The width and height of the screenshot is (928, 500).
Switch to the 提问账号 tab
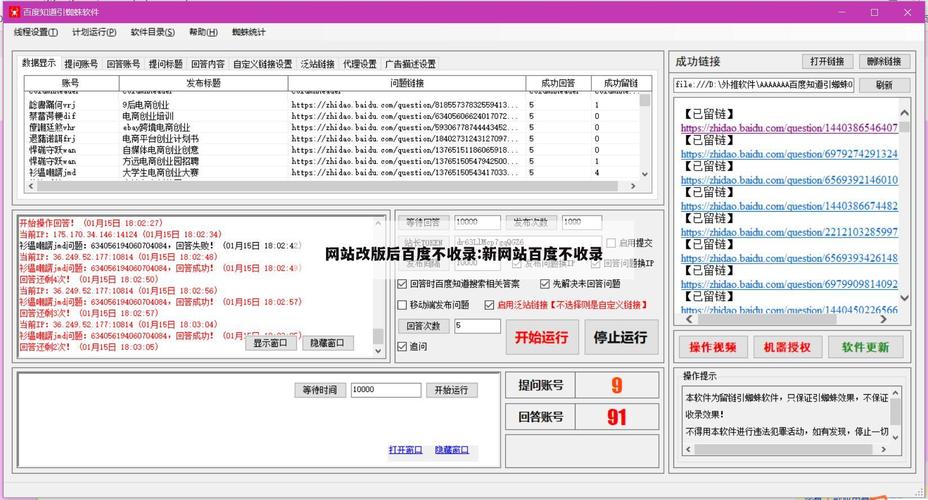81,64
